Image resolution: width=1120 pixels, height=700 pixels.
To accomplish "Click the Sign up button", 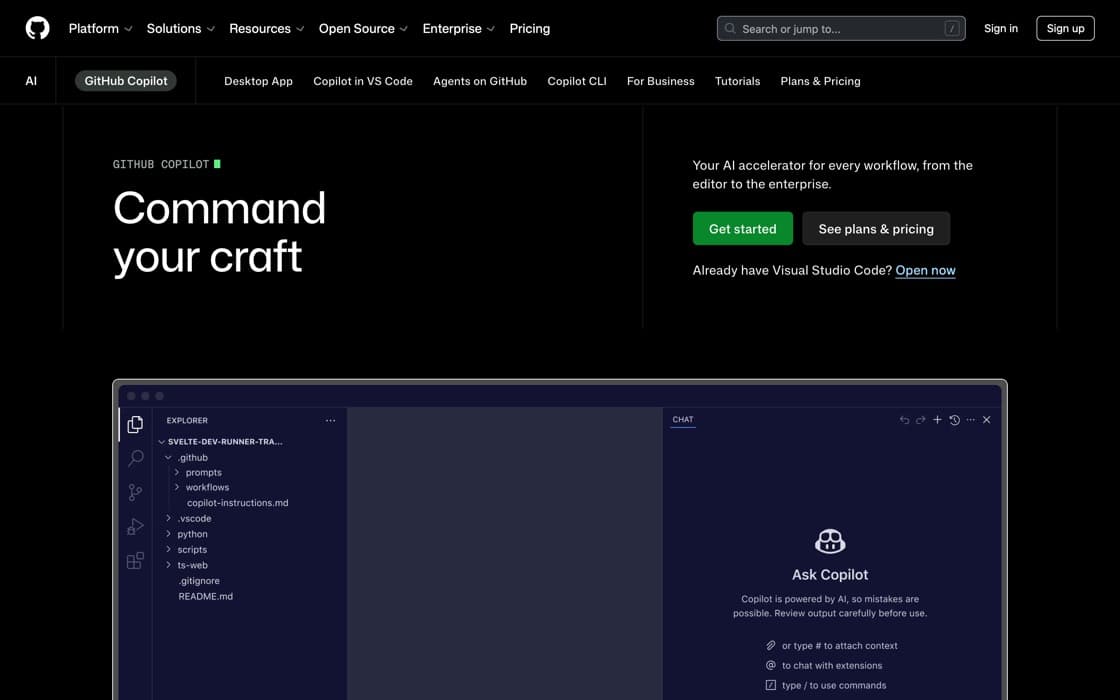I will (1065, 29).
